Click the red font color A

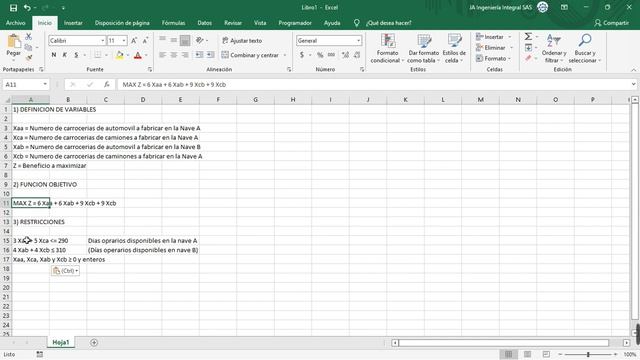point(138,55)
